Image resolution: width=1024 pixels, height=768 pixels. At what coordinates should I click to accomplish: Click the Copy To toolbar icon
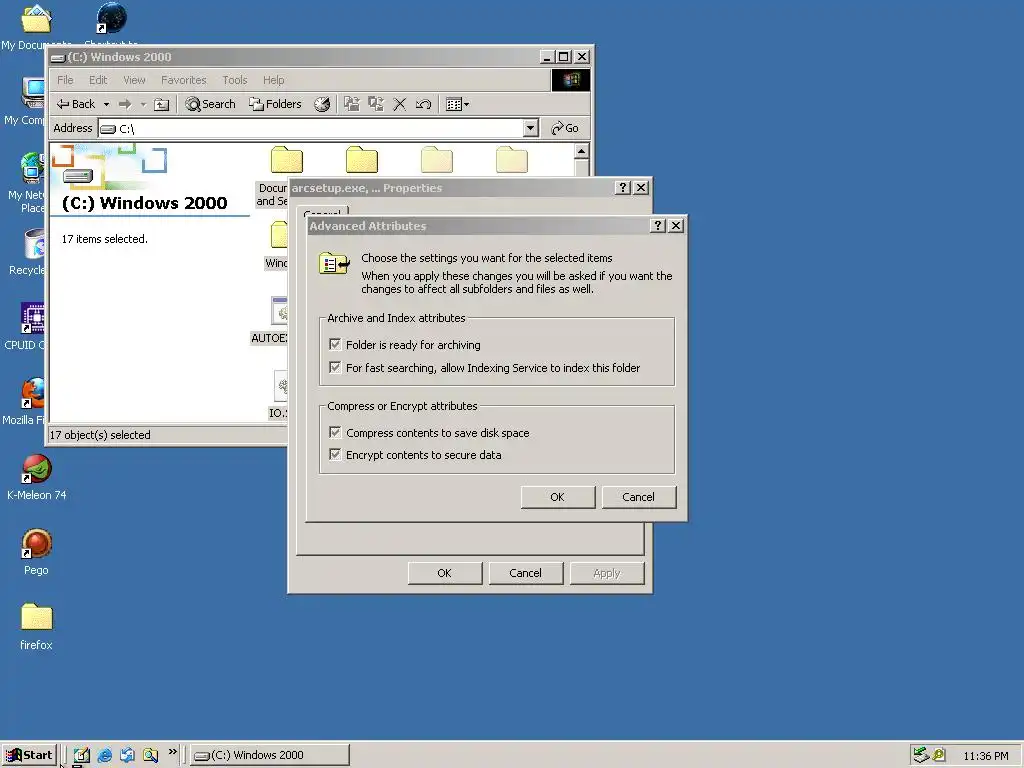point(376,104)
